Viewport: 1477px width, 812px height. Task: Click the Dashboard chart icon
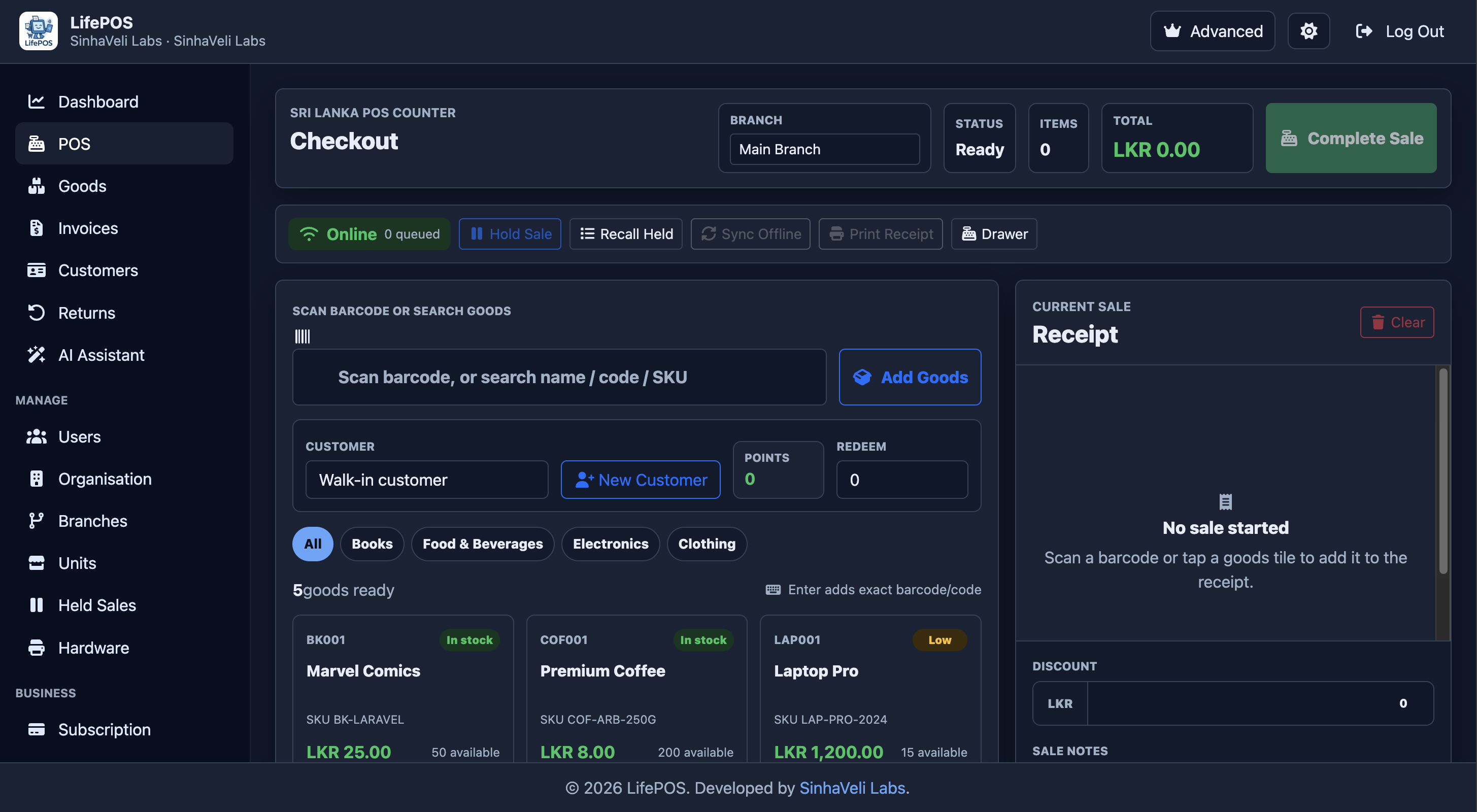point(36,101)
